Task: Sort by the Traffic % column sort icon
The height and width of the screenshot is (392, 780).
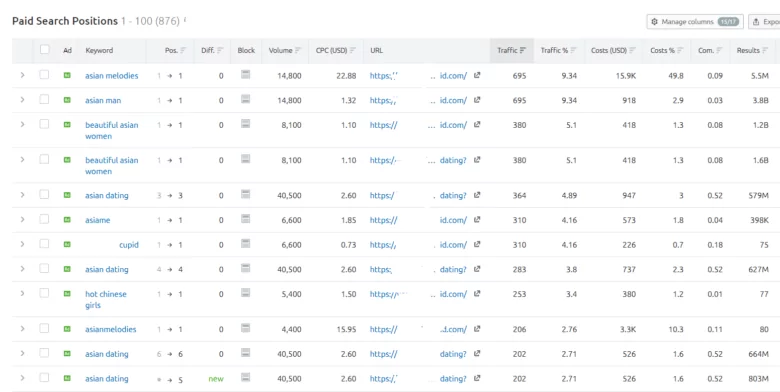Action: click(x=574, y=50)
